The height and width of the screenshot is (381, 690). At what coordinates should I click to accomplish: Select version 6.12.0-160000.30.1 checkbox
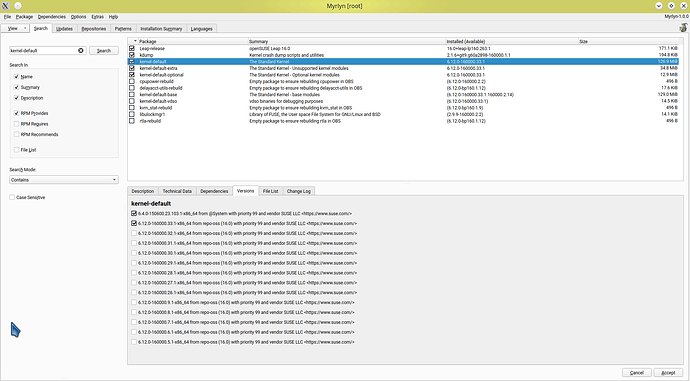tap(134, 253)
